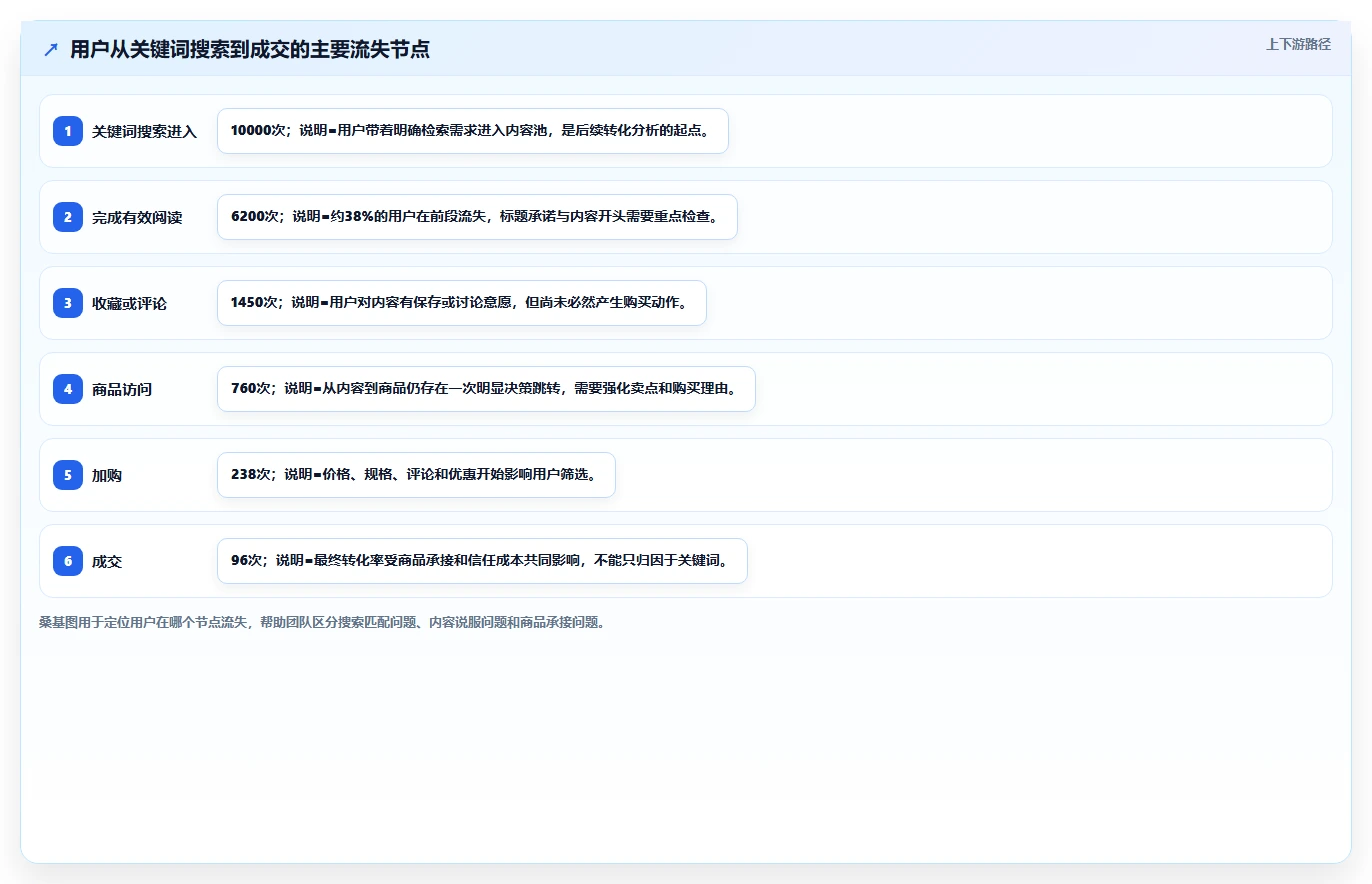Image resolution: width=1372 pixels, height=884 pixels.
Task: Select the 成交 node label
Action: (x=107, y=562)
